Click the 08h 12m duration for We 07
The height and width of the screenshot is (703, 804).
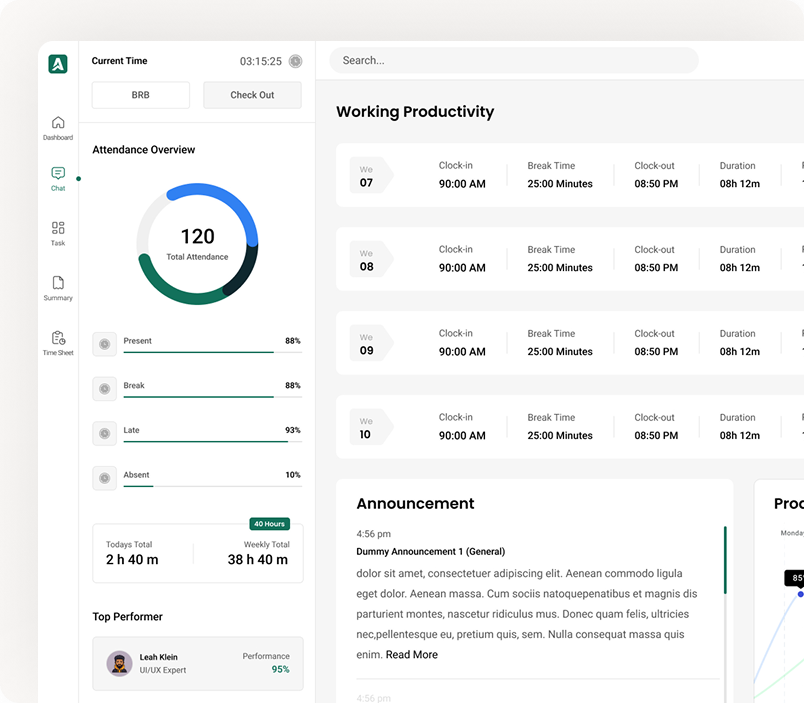[740, 184]
